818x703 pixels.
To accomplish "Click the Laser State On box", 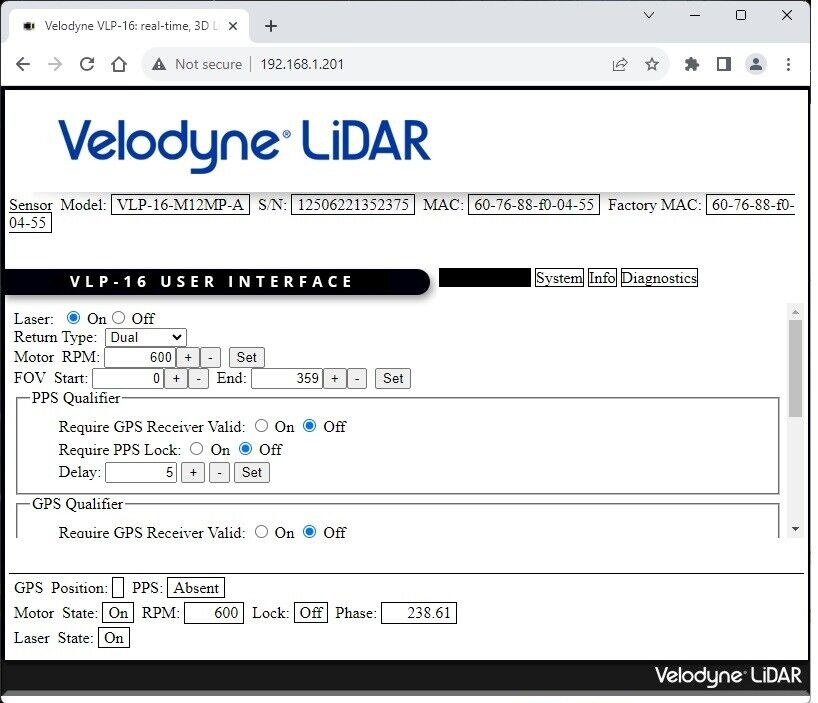I will 114,638.
